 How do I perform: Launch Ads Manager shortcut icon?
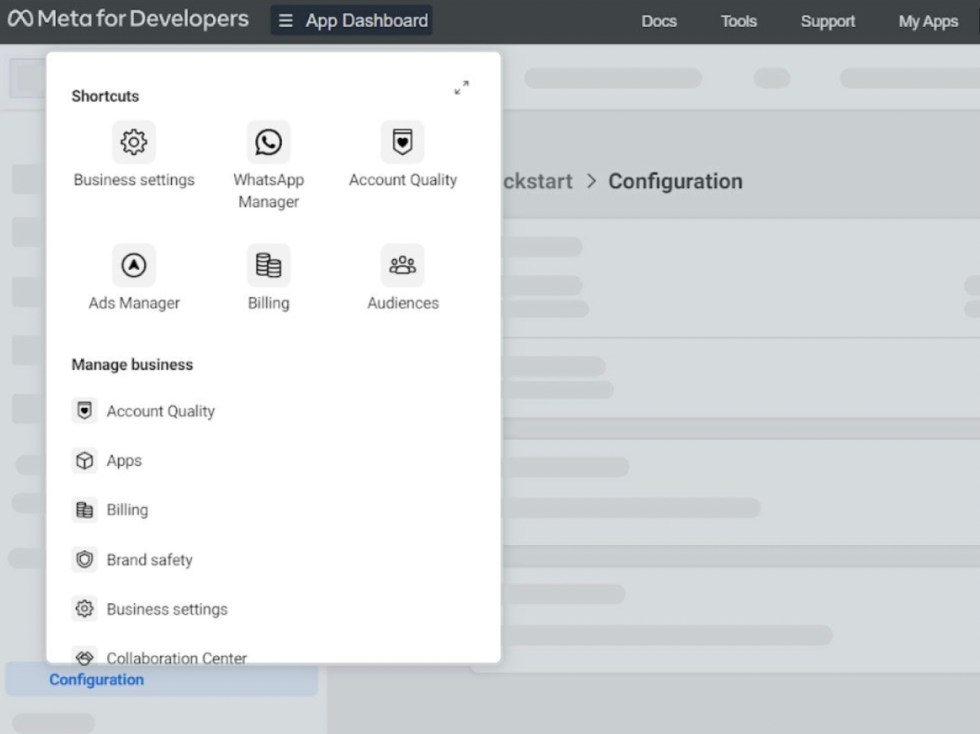[134, 266]
